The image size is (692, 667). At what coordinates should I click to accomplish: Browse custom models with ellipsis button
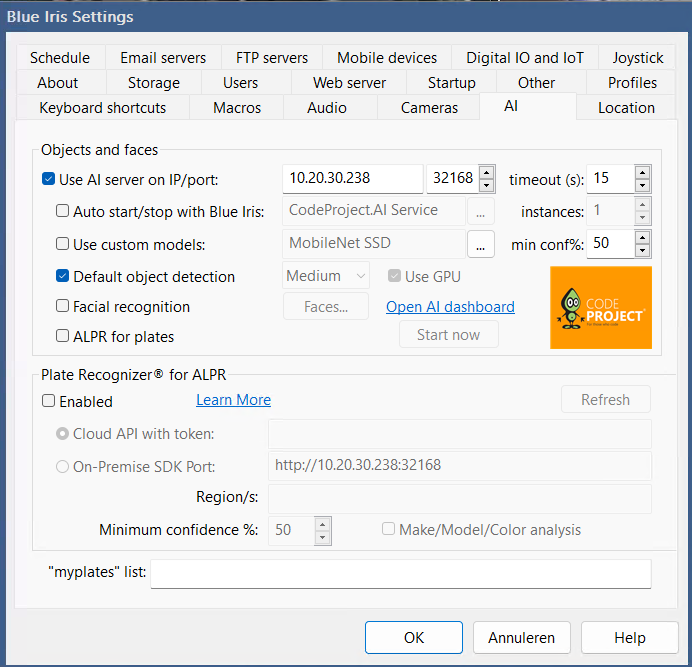point(481,244)
